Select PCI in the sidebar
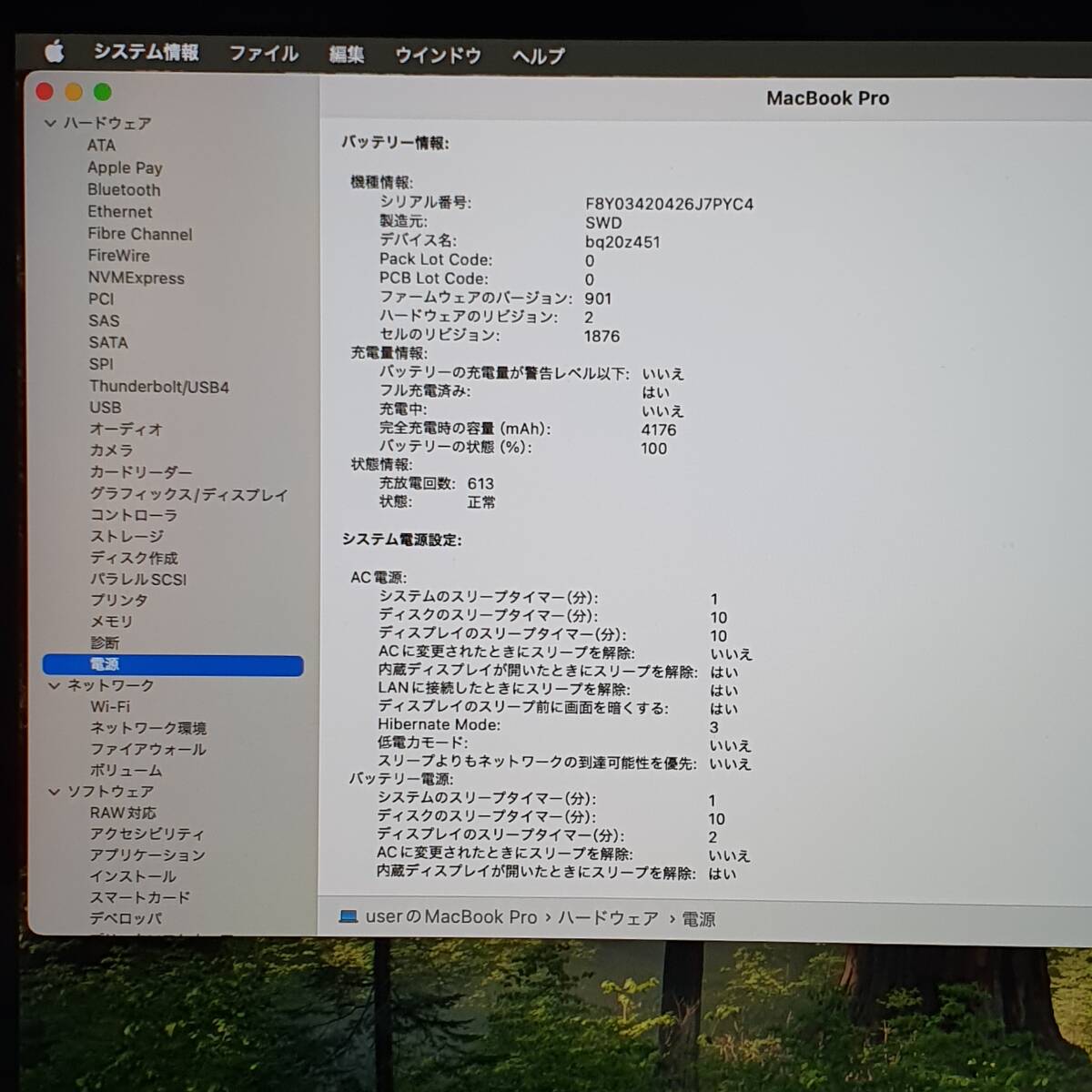 point(101,298)
